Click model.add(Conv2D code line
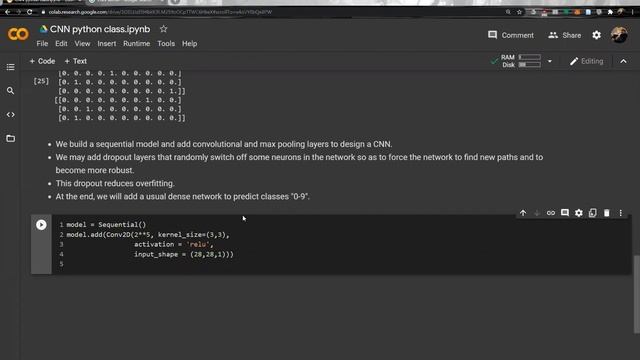Image resolution: width=640 pixels, height=360 pixels. (x=148, y=235)
